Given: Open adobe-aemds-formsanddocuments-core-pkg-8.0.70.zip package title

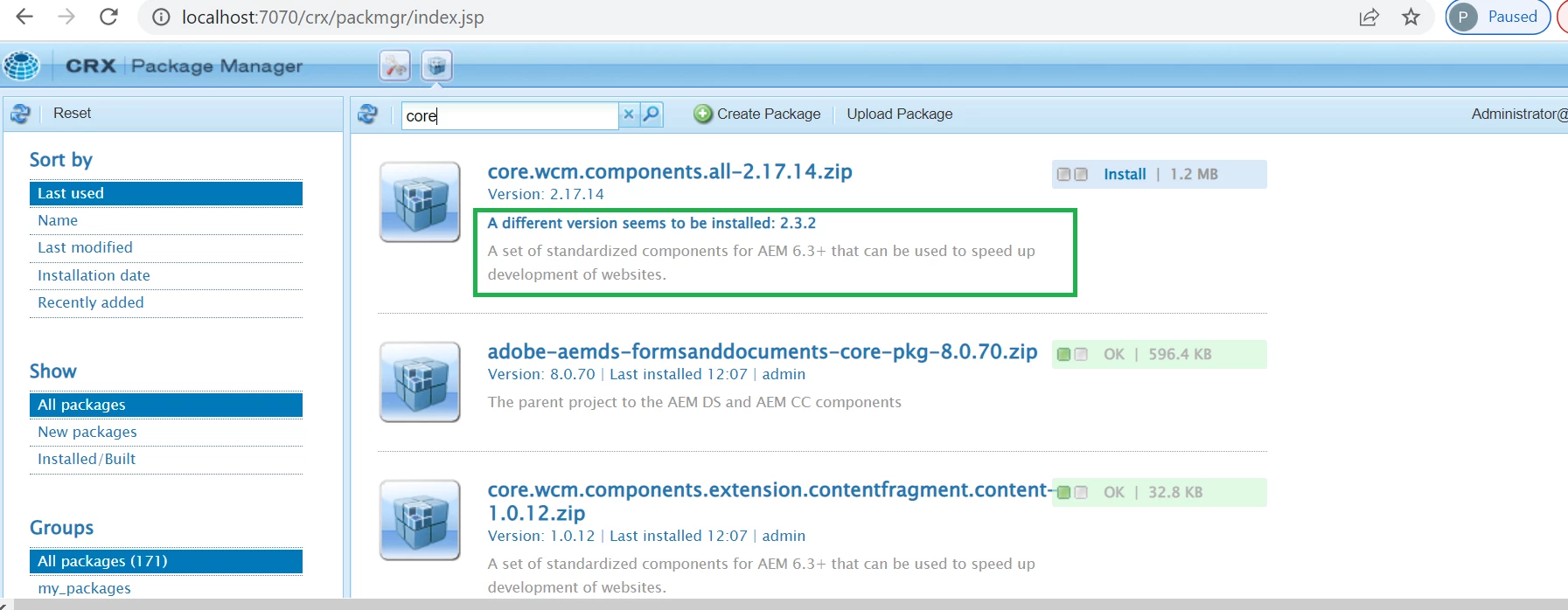Looking at the screenshot, I should (763, 351).
